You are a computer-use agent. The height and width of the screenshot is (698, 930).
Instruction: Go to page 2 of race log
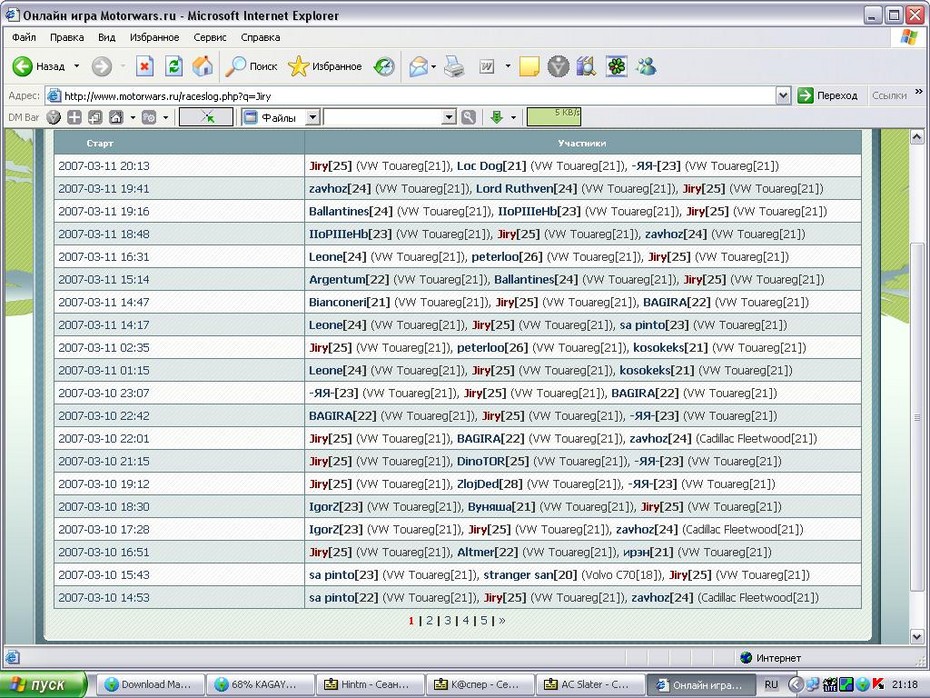[x=429, y=620]
